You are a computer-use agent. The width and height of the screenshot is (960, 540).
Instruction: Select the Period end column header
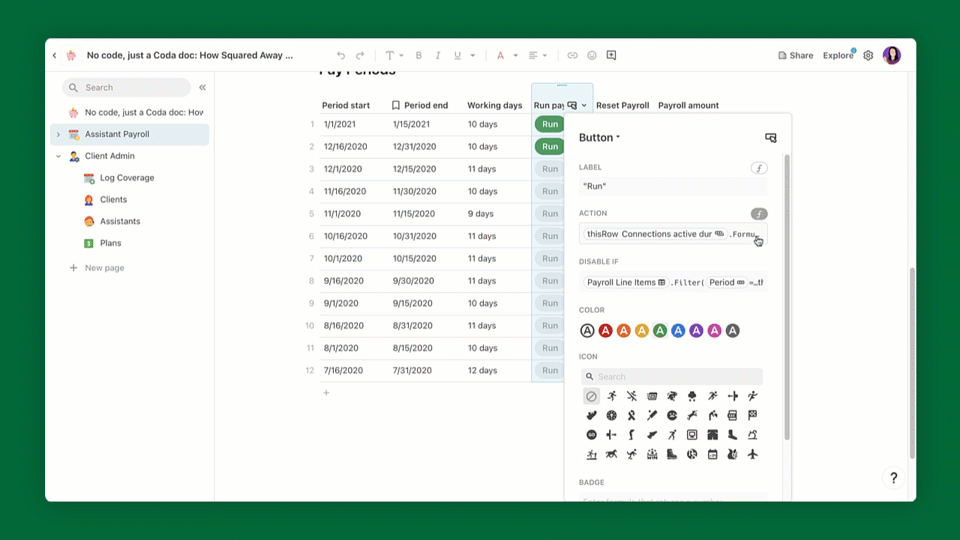point(420,105)
